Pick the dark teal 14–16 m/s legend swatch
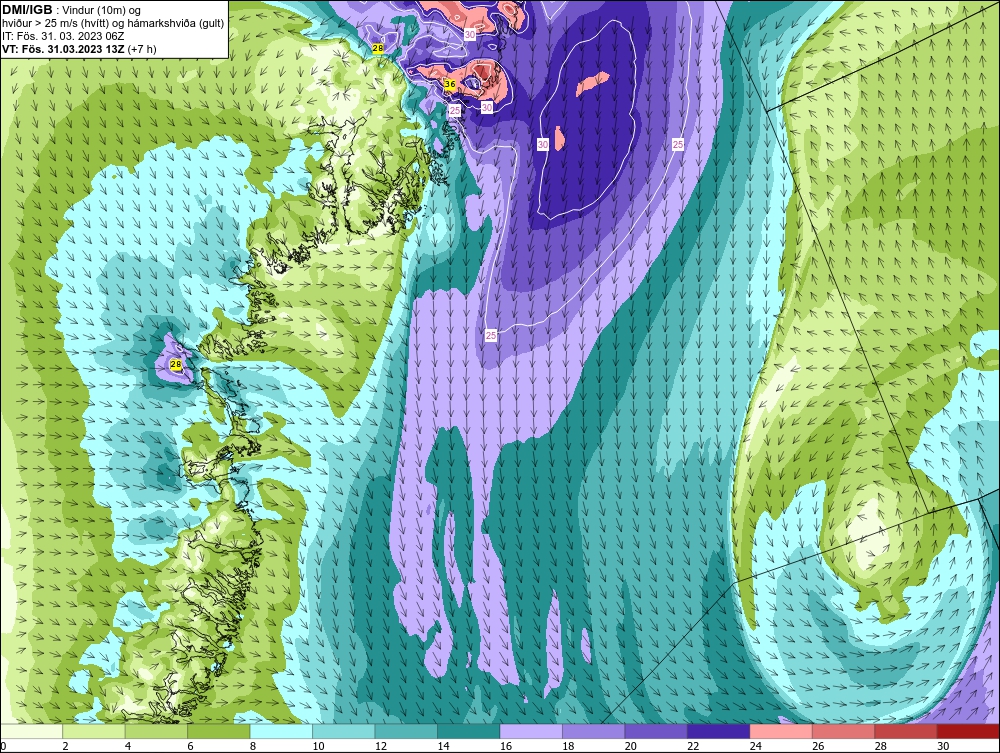This screenshot has width=1000, height=753. click(x=469, y=731)
